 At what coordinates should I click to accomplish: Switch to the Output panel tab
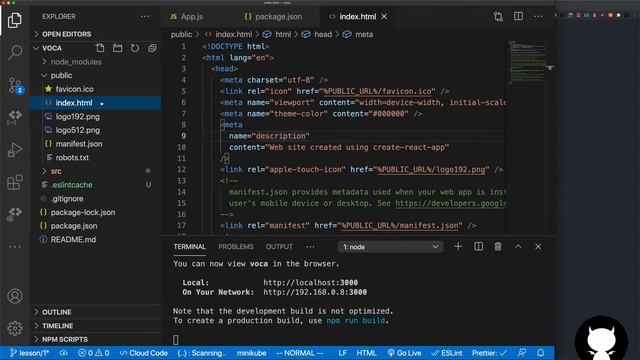click(279, 247)
